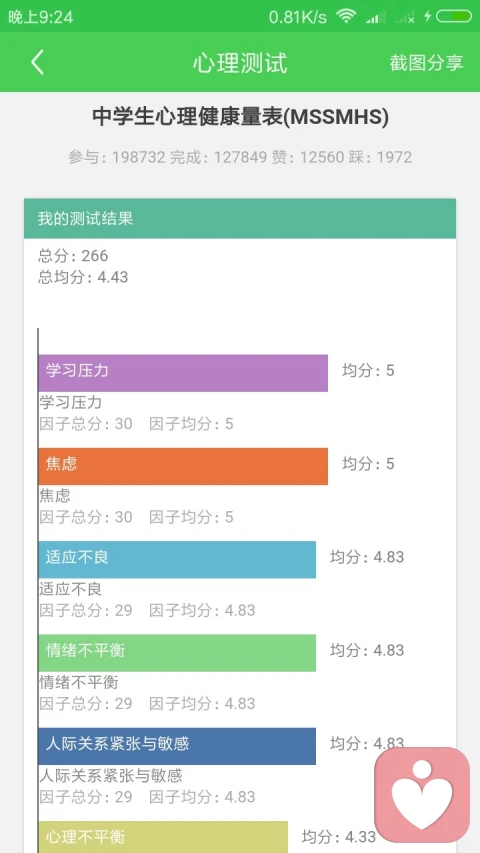Viewport: 480px width, 853px height.
Task: Tap the back arrow icon
Action: [37, 62]
